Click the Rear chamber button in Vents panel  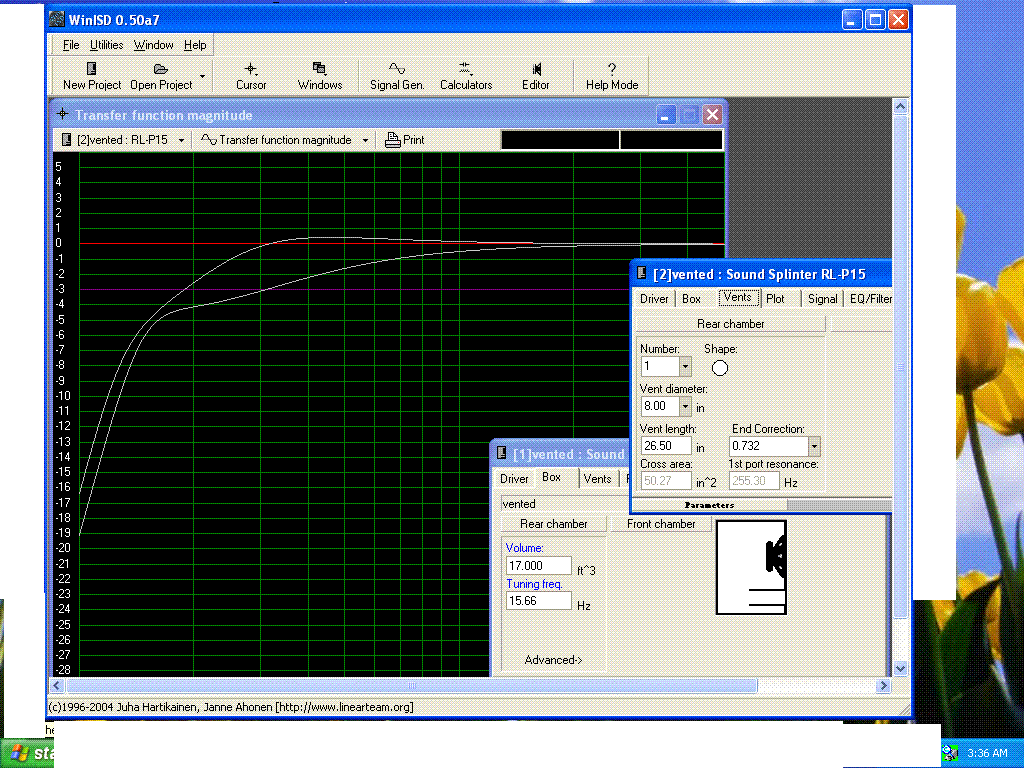click(x=730, y=324)
